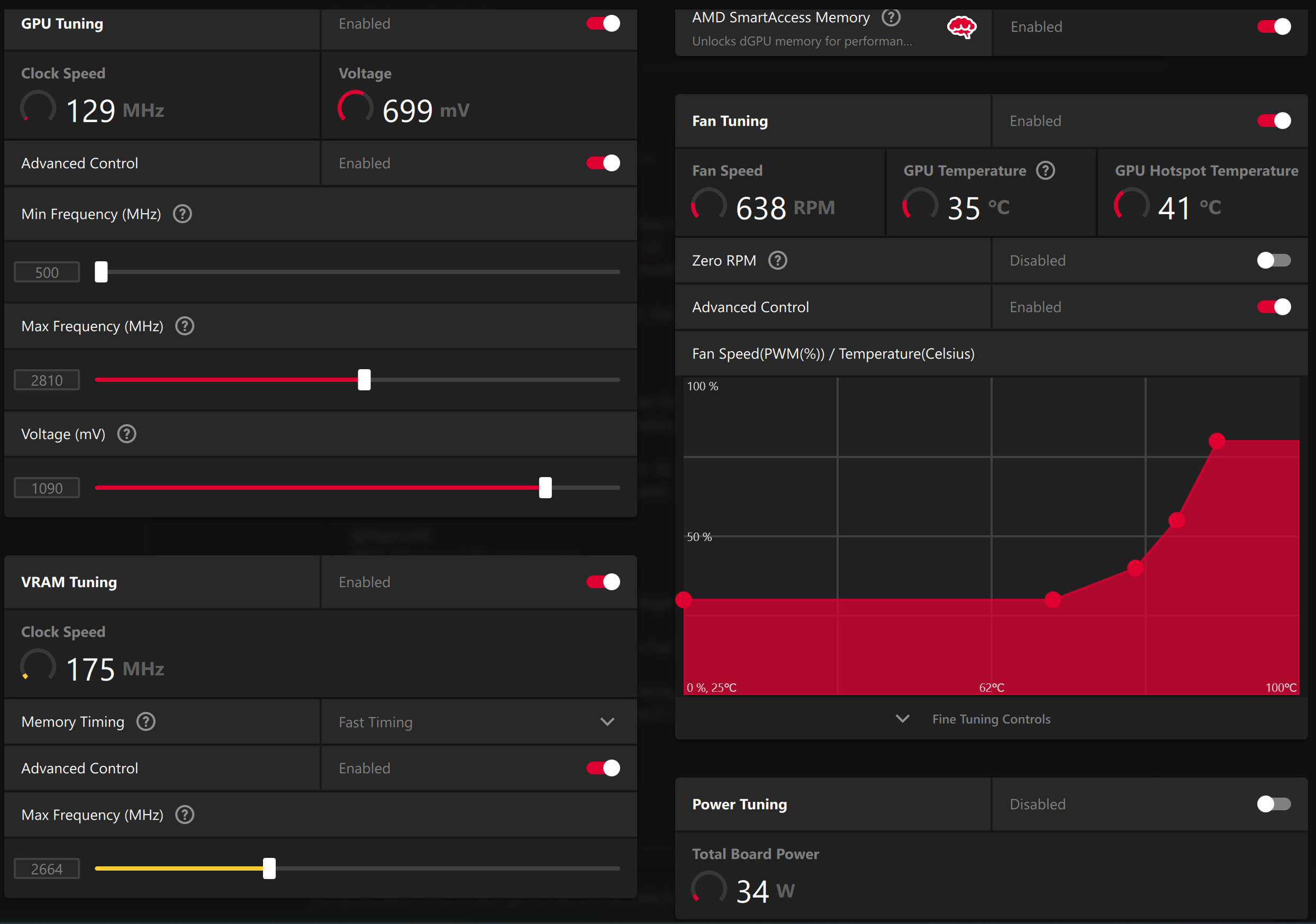
Task: Turn off AMD SmartAccess Memory toggle
Action: pos(1274,27)
